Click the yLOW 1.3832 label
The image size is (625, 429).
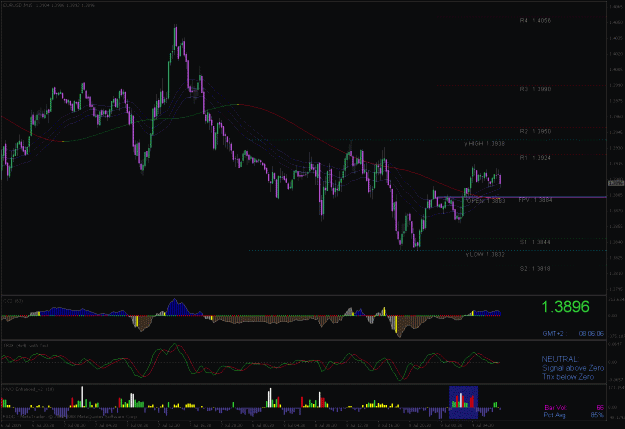[485, 254]
